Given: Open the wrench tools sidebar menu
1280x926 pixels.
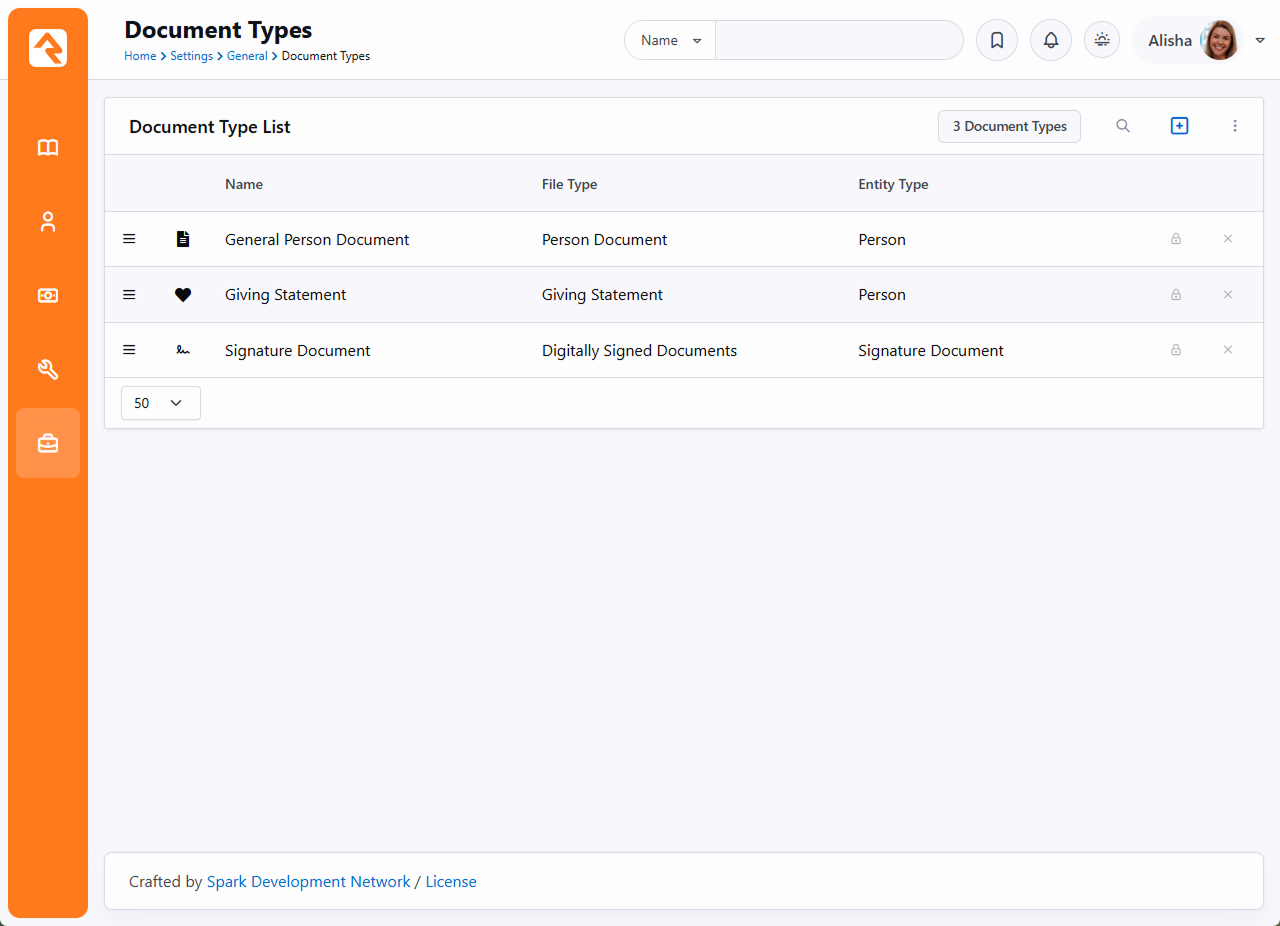Looking at the screenshot, I should click(48, 370).
